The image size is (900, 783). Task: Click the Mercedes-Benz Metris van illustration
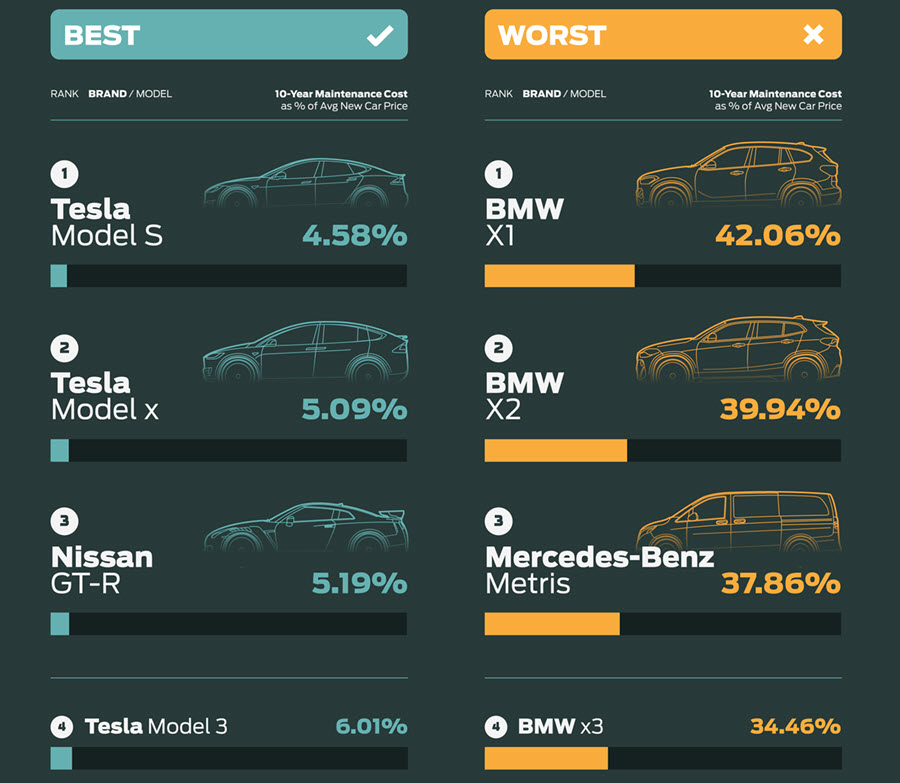(x=738, y=522)
